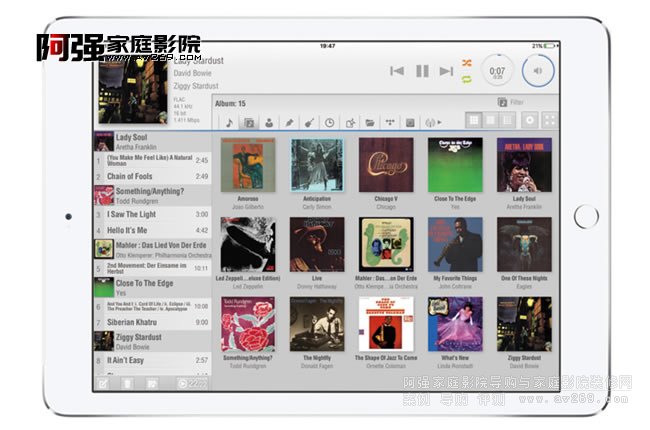The image size is (650, 430).
Task: Open internet radio streaming icon
Action: [433, 122]
